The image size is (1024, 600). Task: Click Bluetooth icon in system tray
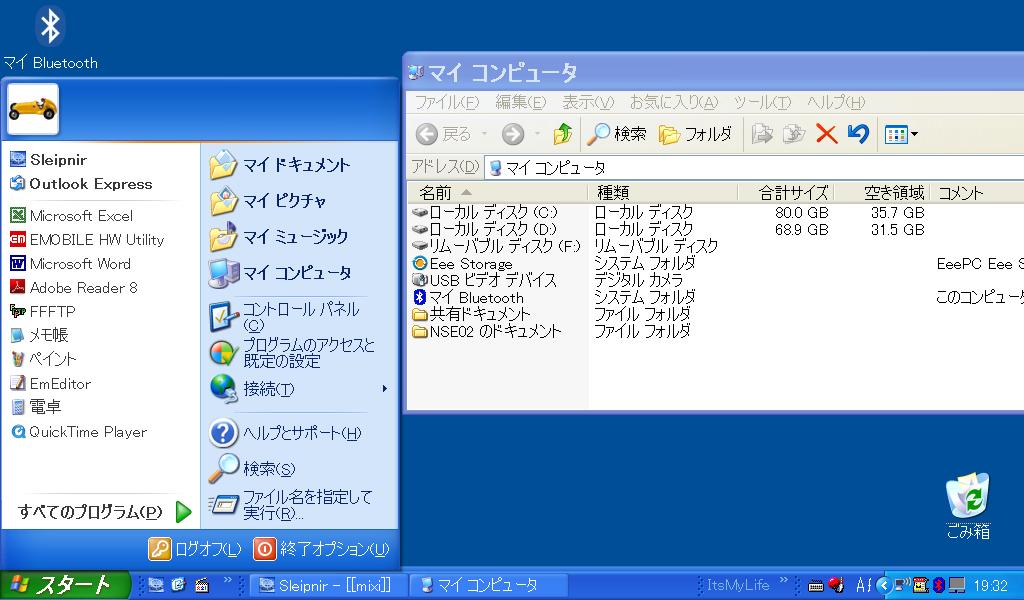click(938, 585)
